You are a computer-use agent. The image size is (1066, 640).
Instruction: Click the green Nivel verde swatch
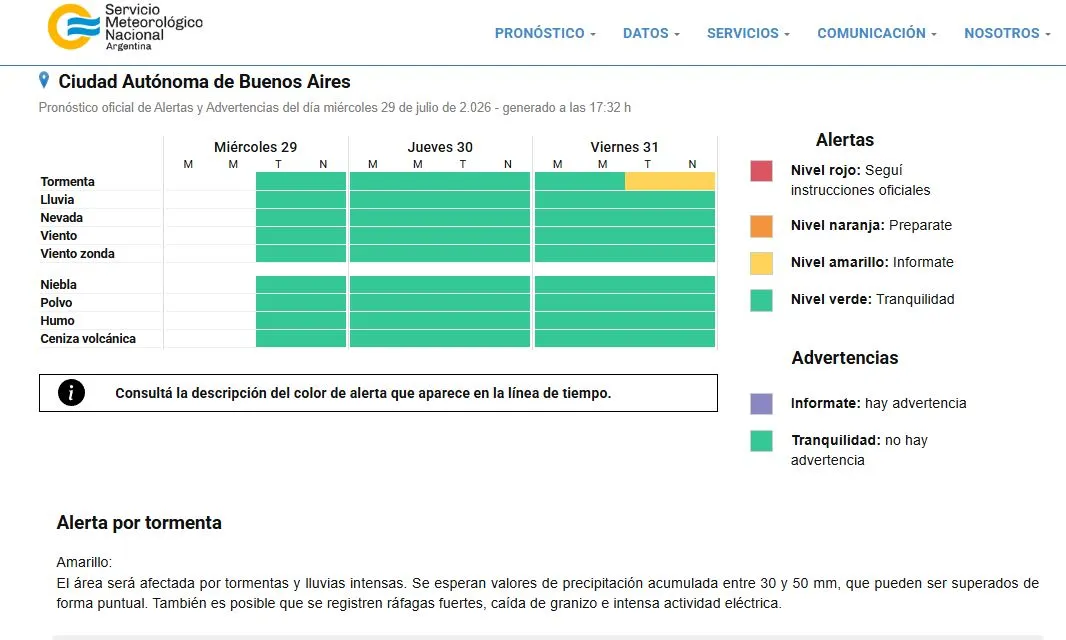761,300
